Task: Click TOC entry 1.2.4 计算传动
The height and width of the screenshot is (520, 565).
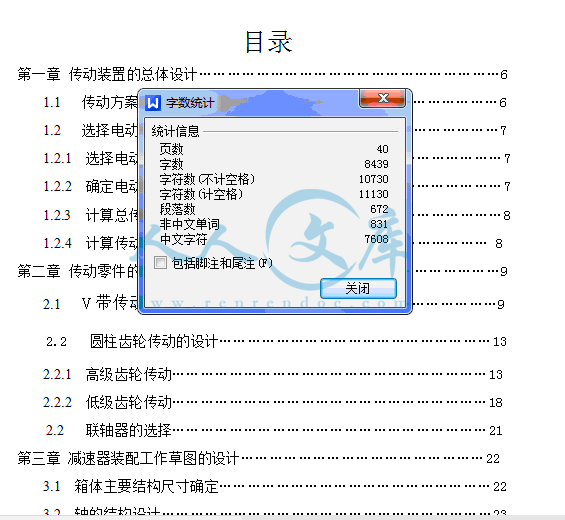Action: coord(90,243)
